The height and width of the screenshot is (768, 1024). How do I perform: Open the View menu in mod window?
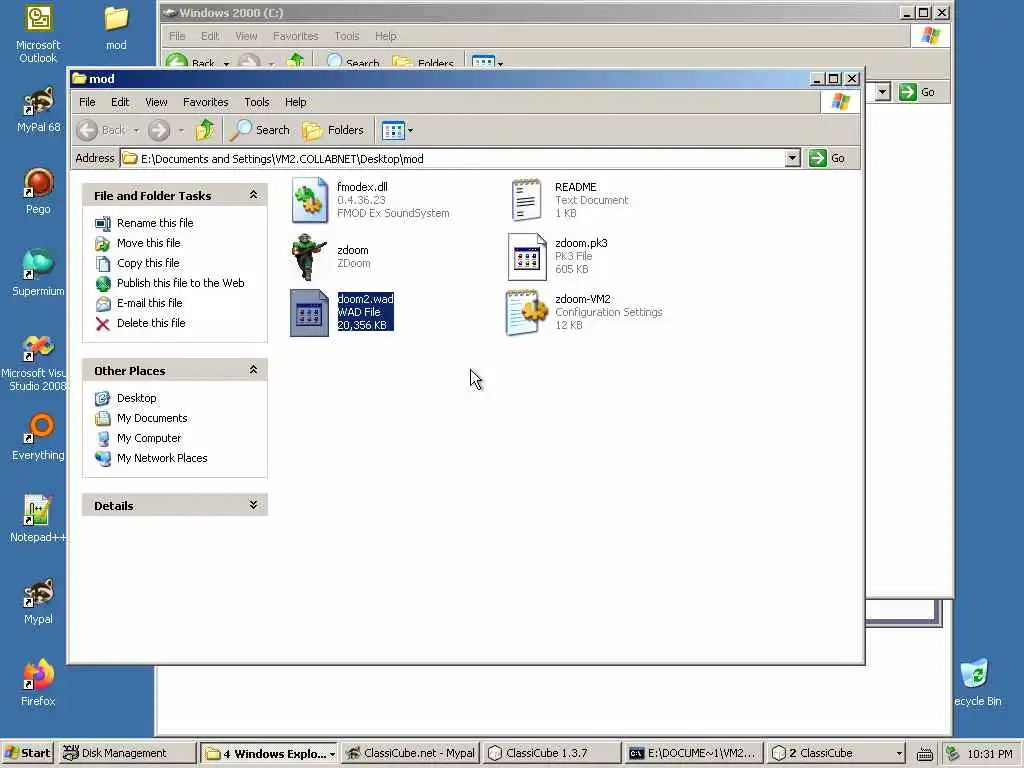[156, 102]
